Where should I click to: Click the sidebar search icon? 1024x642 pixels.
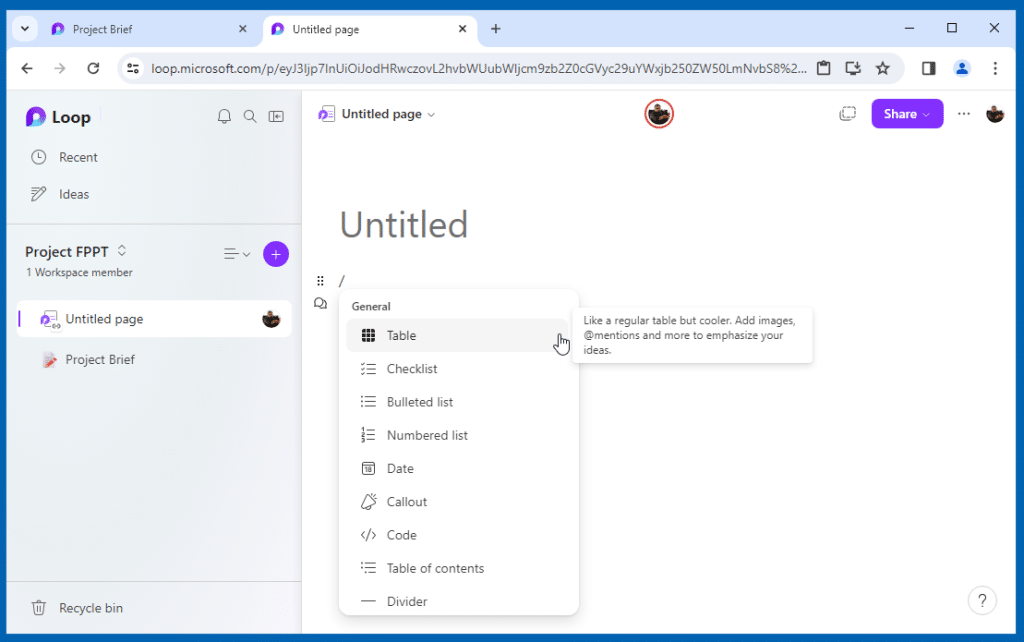[x=250, y=117]
